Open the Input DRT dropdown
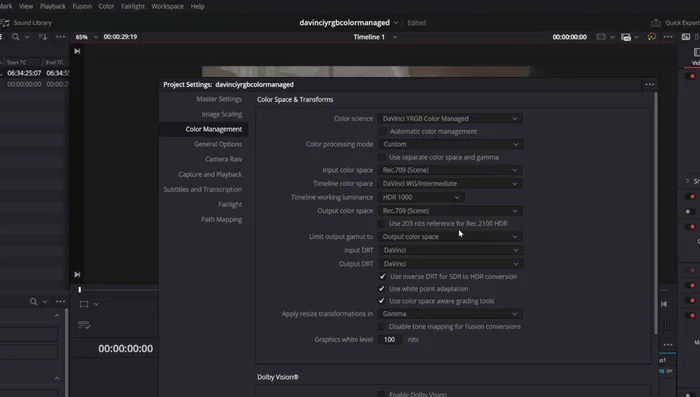 [x=451, y=250]
